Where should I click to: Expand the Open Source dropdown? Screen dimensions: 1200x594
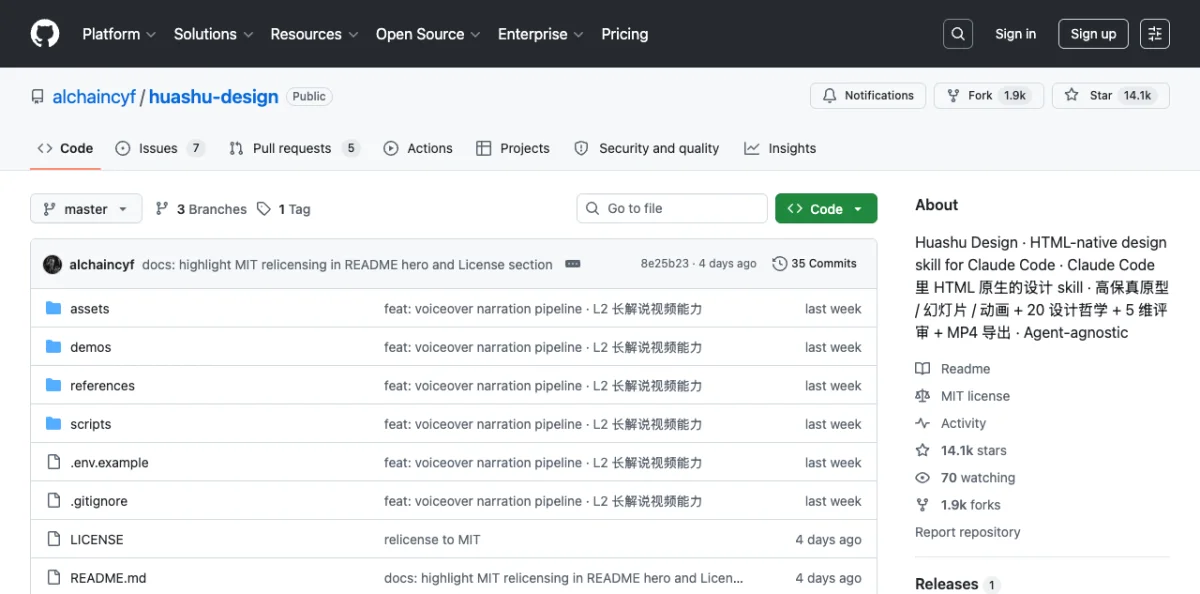tap(428, 34)
